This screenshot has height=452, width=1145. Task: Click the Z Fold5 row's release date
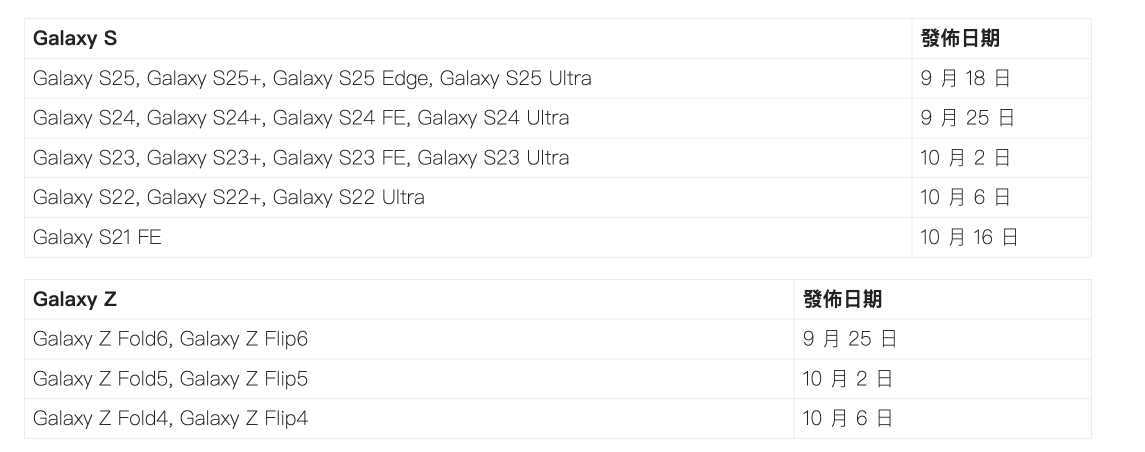pyautogui.click(x=847, y=379)
